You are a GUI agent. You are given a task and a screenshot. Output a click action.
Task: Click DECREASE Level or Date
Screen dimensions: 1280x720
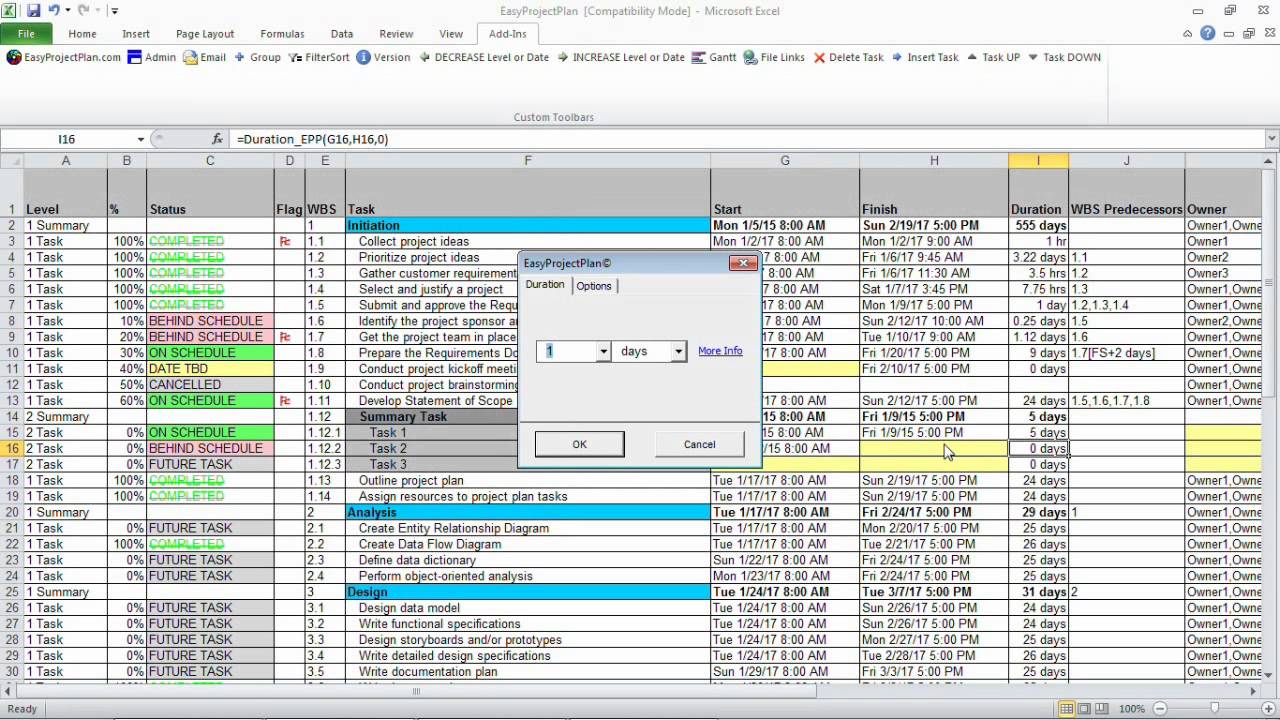(483, 57)
